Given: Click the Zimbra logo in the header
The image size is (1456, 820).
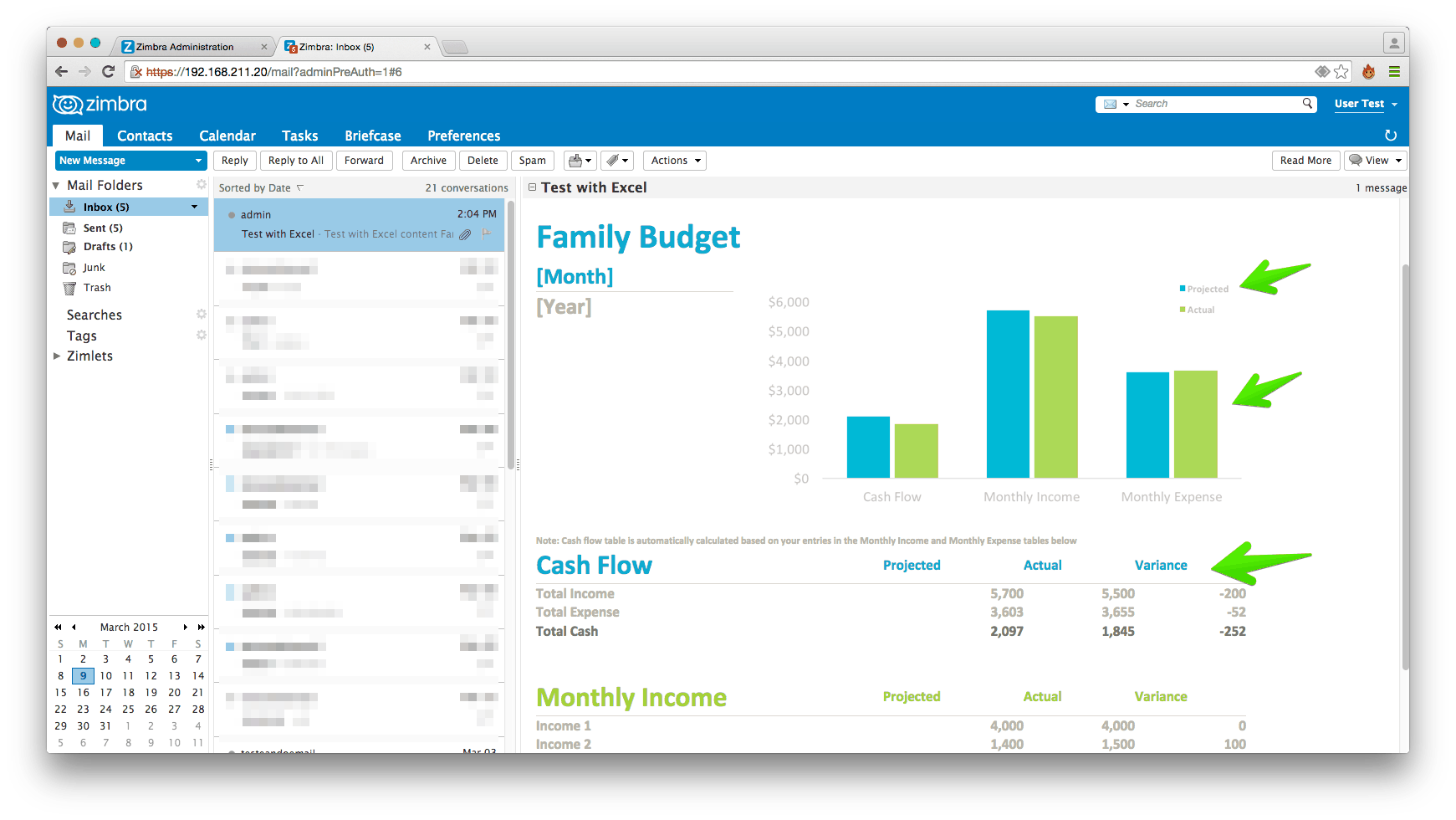Looking at the screenshot, I should pos(100,105).
